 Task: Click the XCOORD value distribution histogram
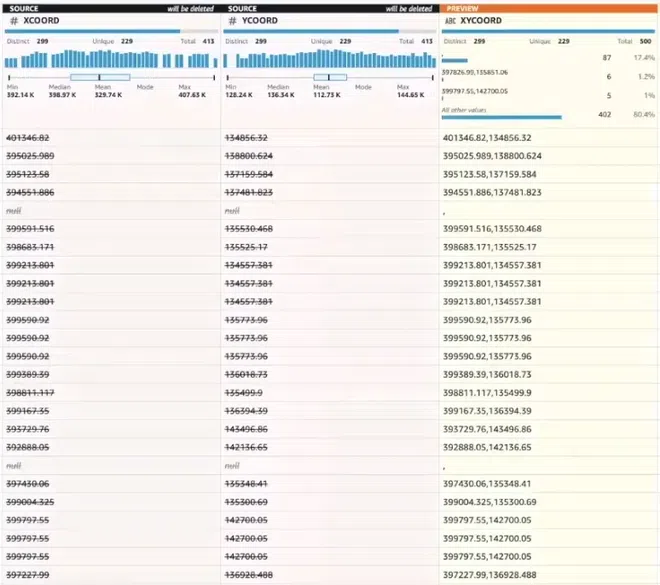(111, 59)
